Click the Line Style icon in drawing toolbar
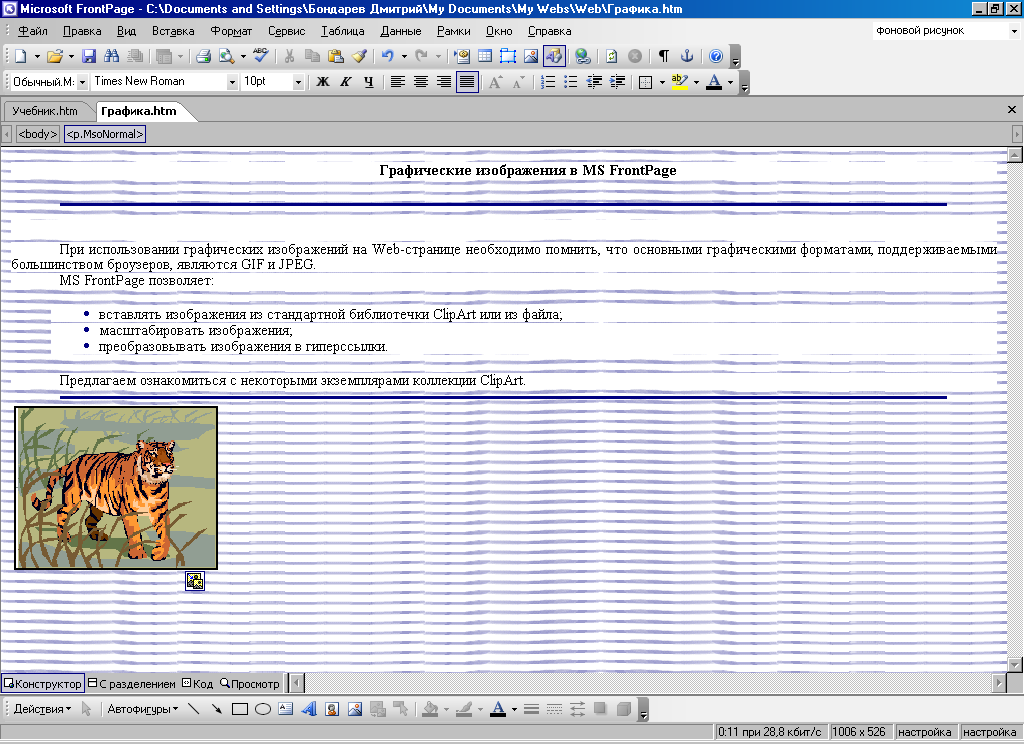 tap(531, 709)
